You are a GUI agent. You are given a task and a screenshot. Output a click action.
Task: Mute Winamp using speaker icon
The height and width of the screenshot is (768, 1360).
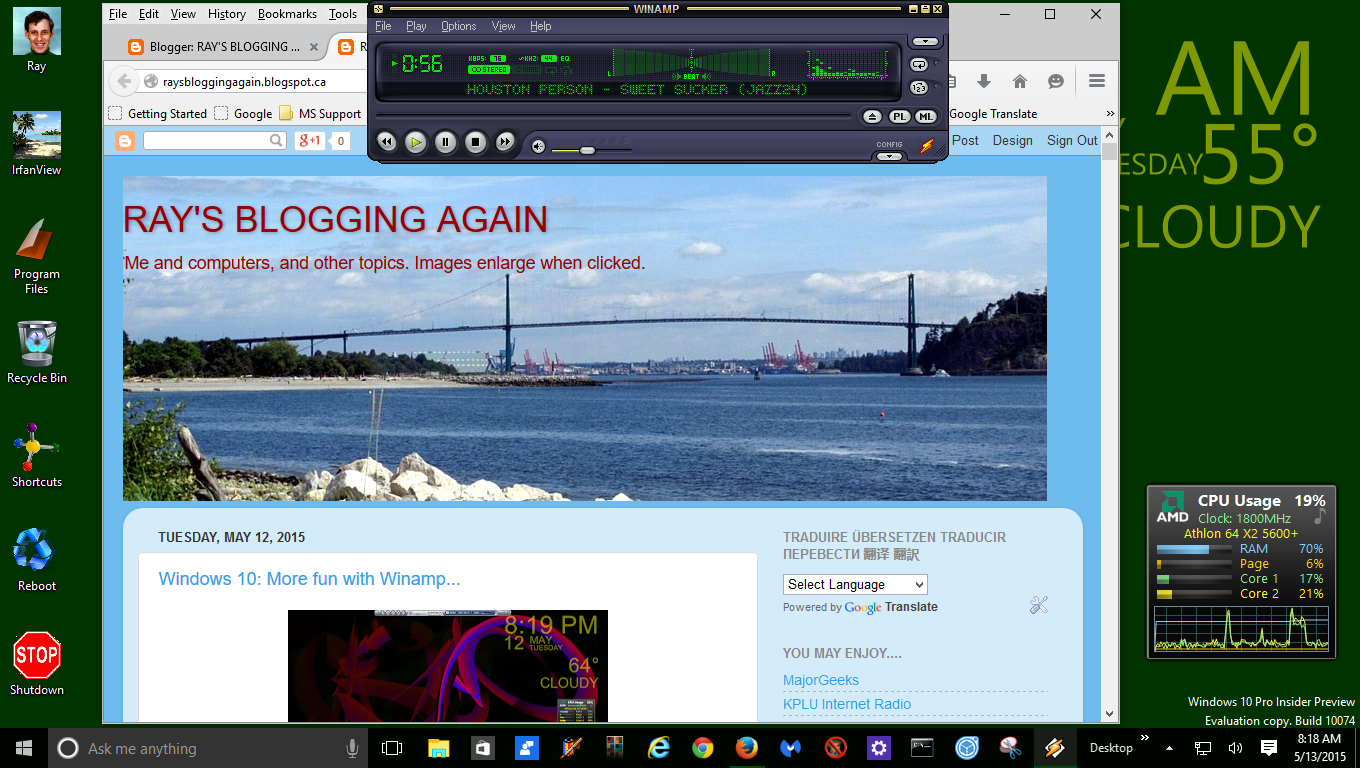tap(538, 147)
